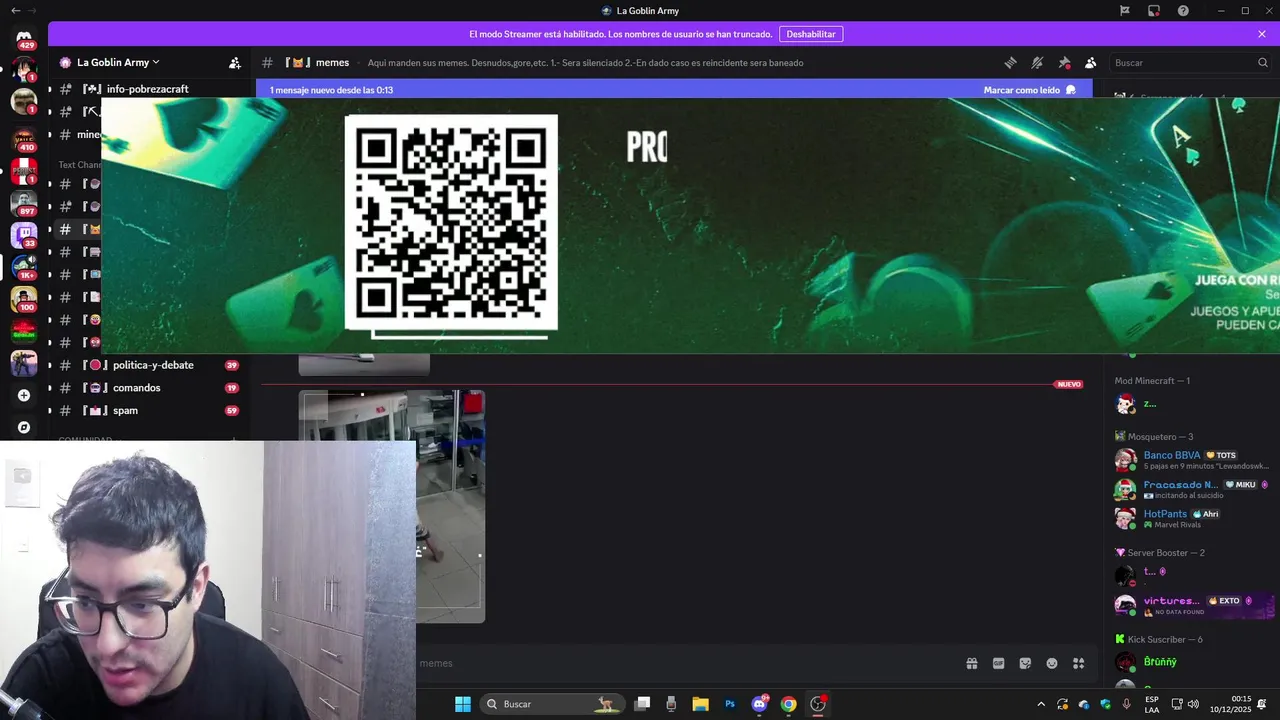Open the comandos channel

[147, 388]
